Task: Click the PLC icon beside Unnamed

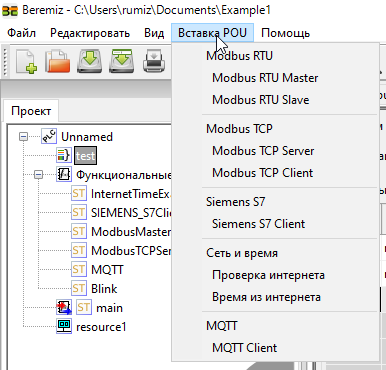Action: pyautogui.click(x=49, y=136)
